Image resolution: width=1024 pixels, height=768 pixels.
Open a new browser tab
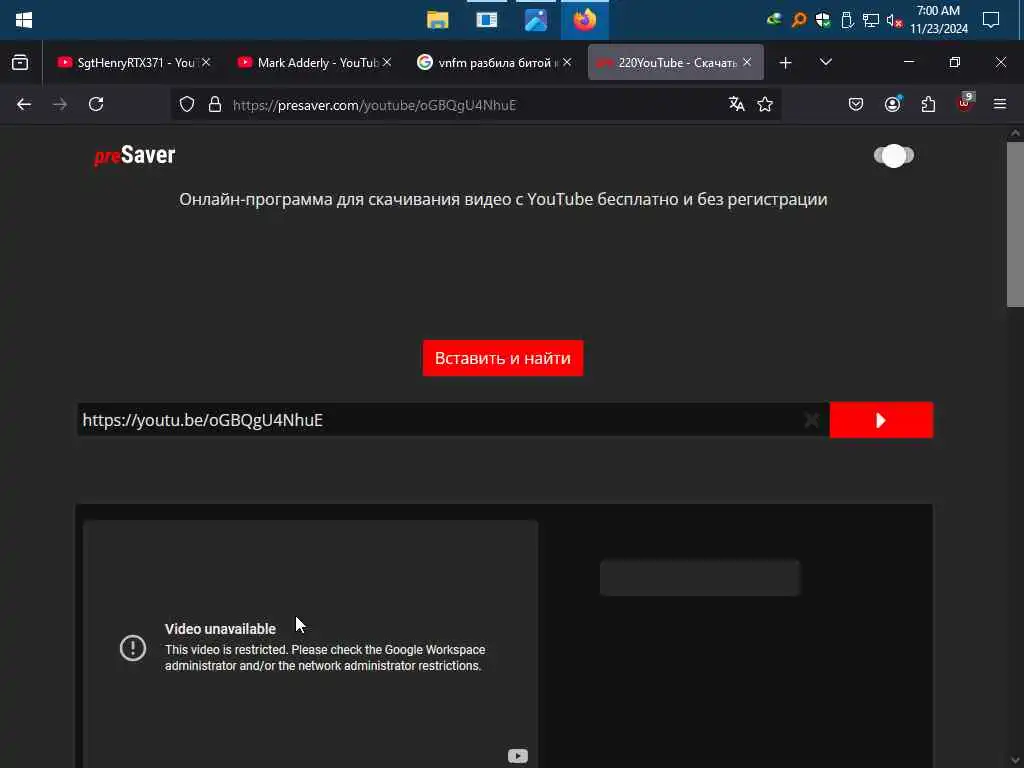coord(786,63)
